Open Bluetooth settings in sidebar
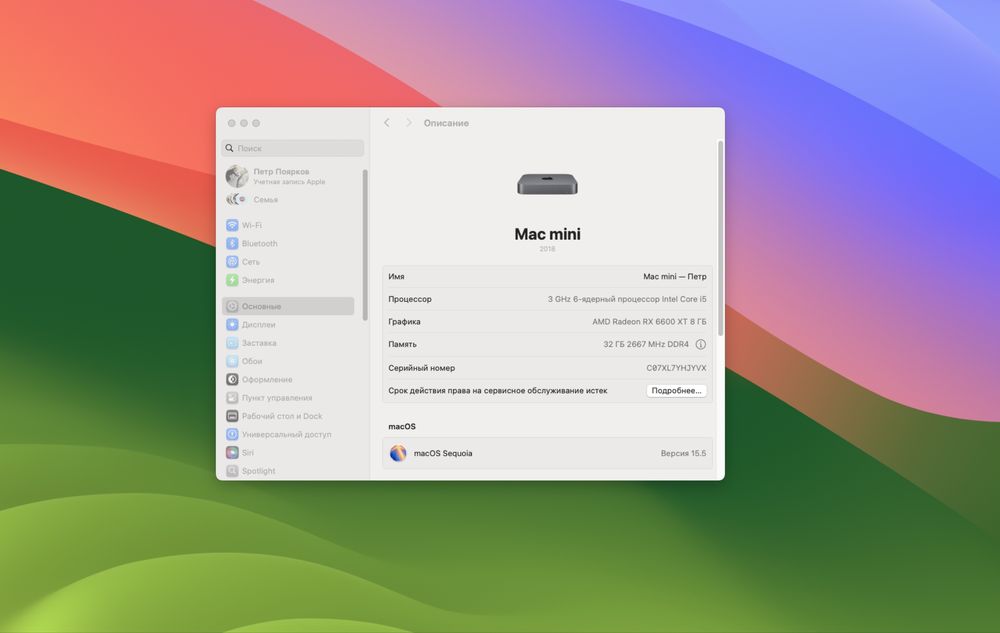Screen dimensions: 1000x633 (x=252, y=244)
